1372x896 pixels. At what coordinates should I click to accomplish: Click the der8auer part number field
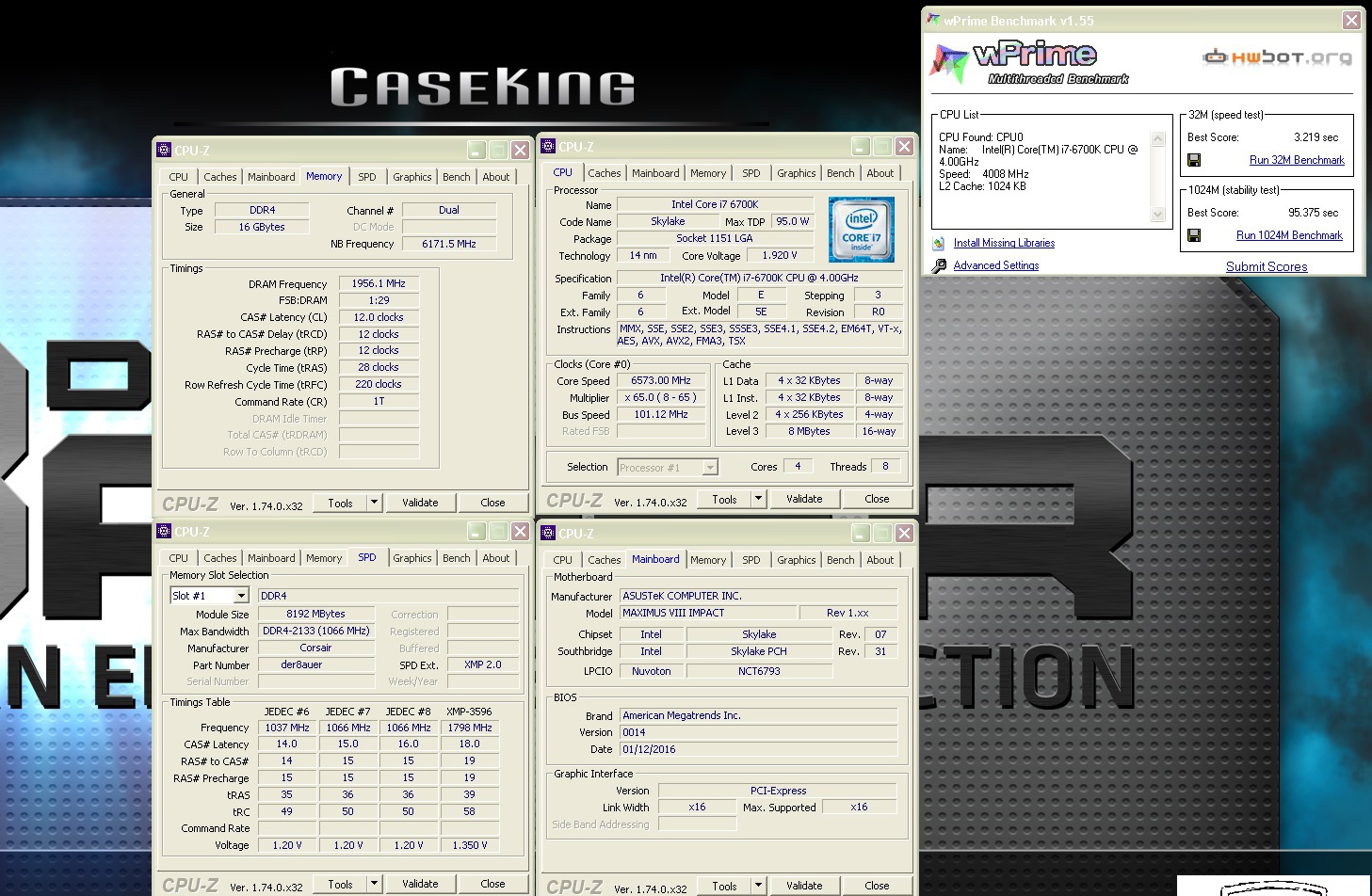pyautogui.click(x=315, y=664)
